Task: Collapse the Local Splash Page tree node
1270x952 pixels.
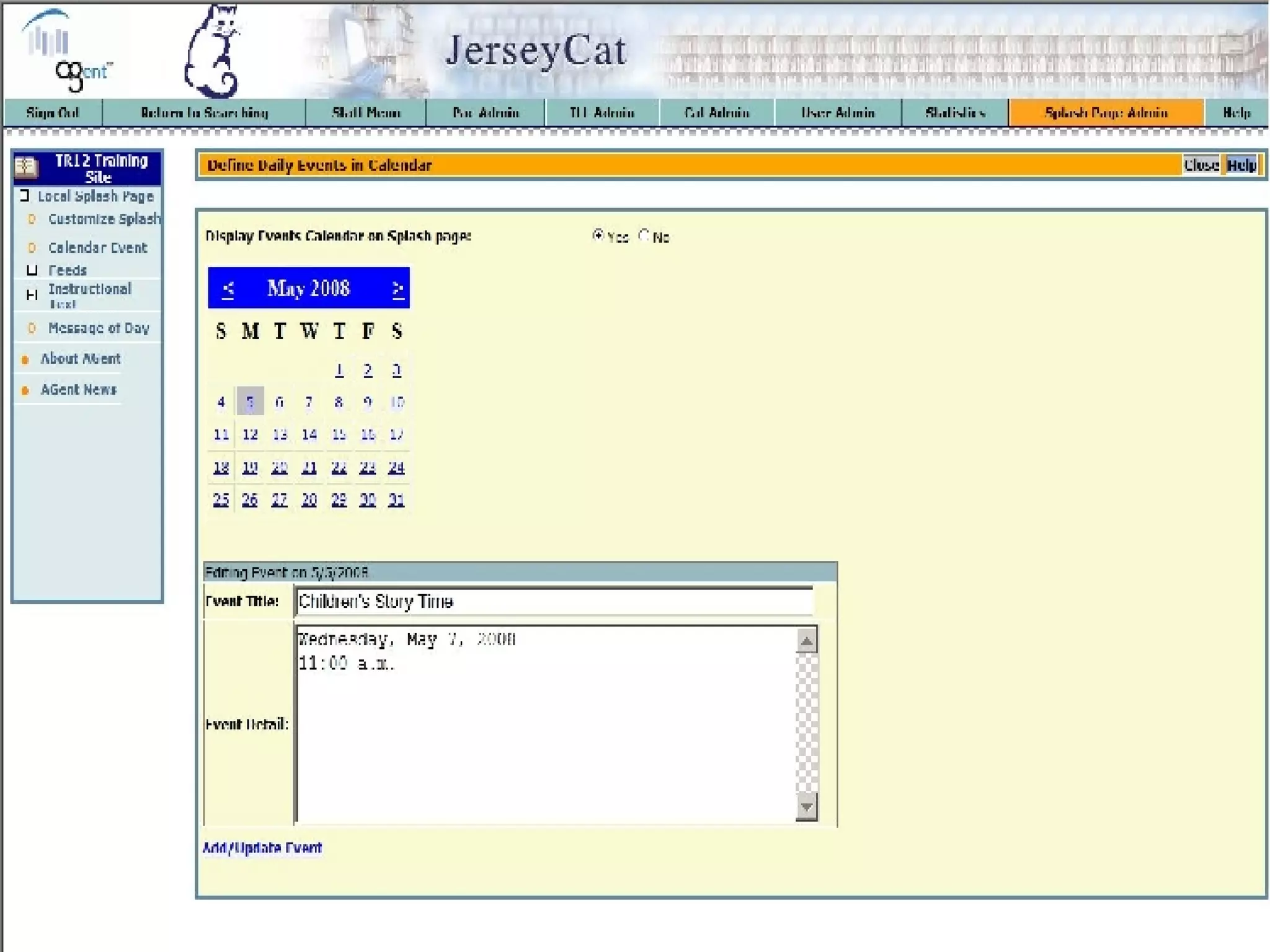Action: point(25,196)
